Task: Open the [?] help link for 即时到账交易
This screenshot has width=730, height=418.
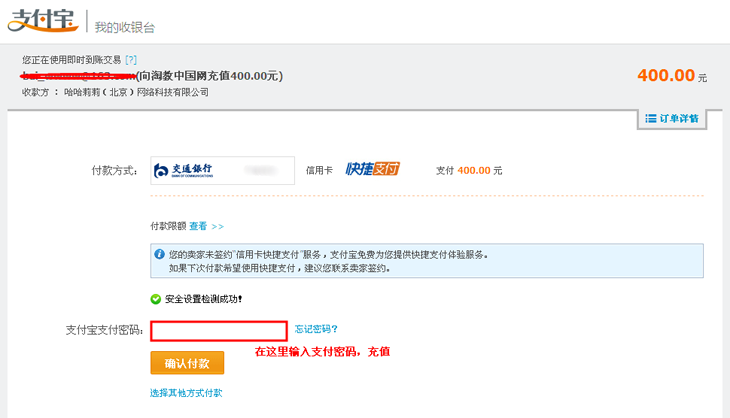Action: (x=131, y=60)
